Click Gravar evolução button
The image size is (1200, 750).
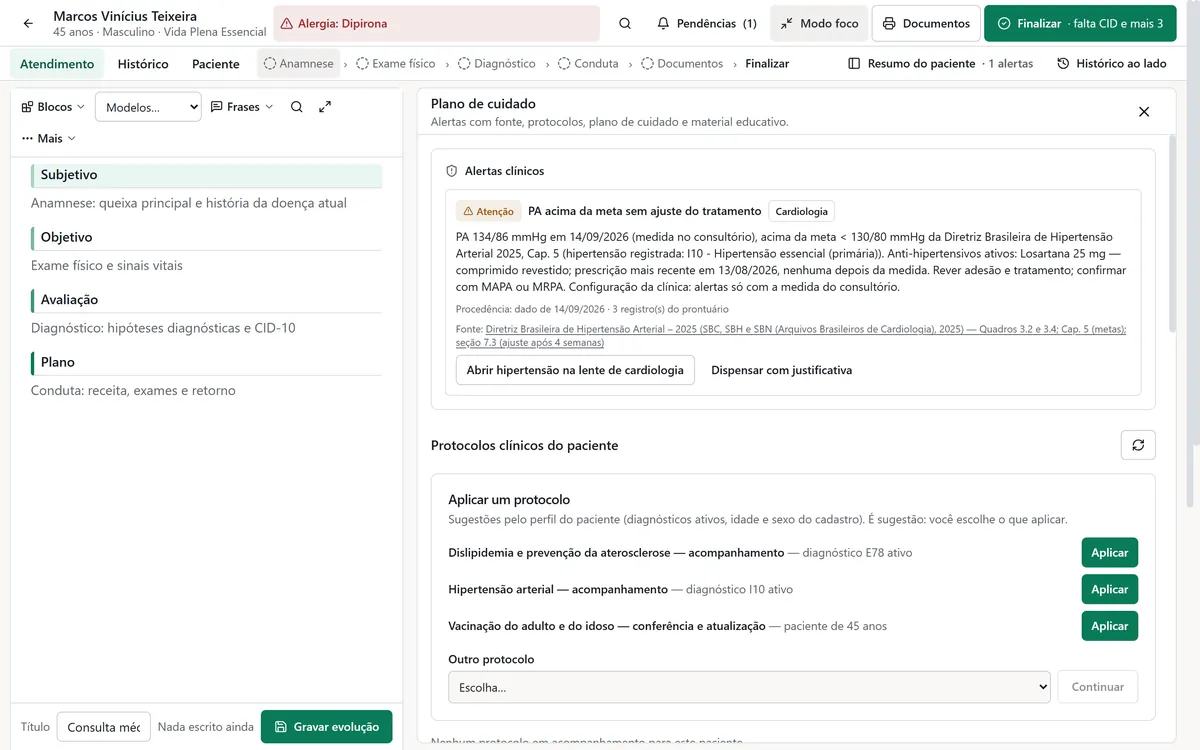[x=327, y=727]
